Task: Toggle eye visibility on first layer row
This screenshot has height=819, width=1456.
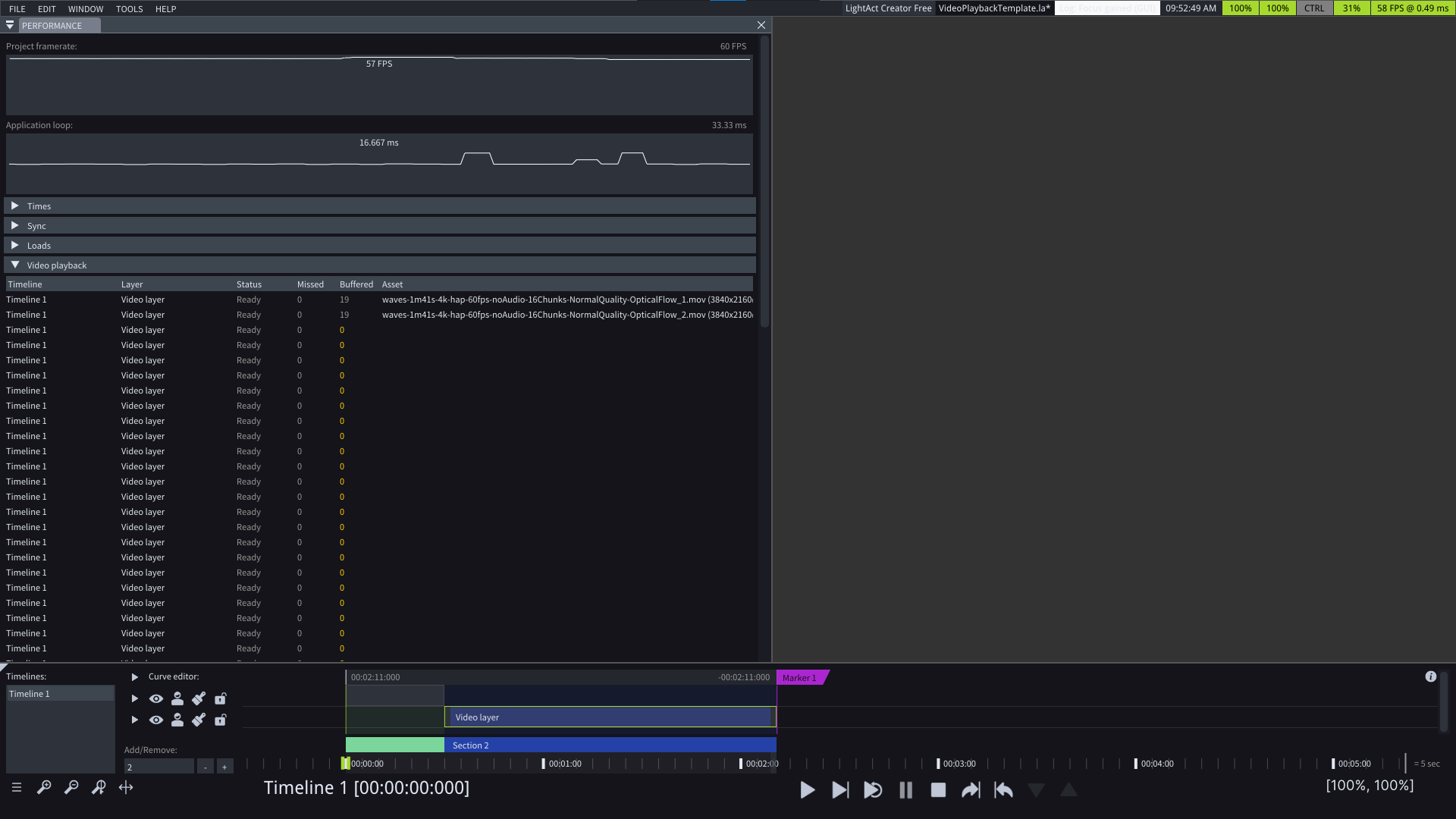Action: [156, 698]
